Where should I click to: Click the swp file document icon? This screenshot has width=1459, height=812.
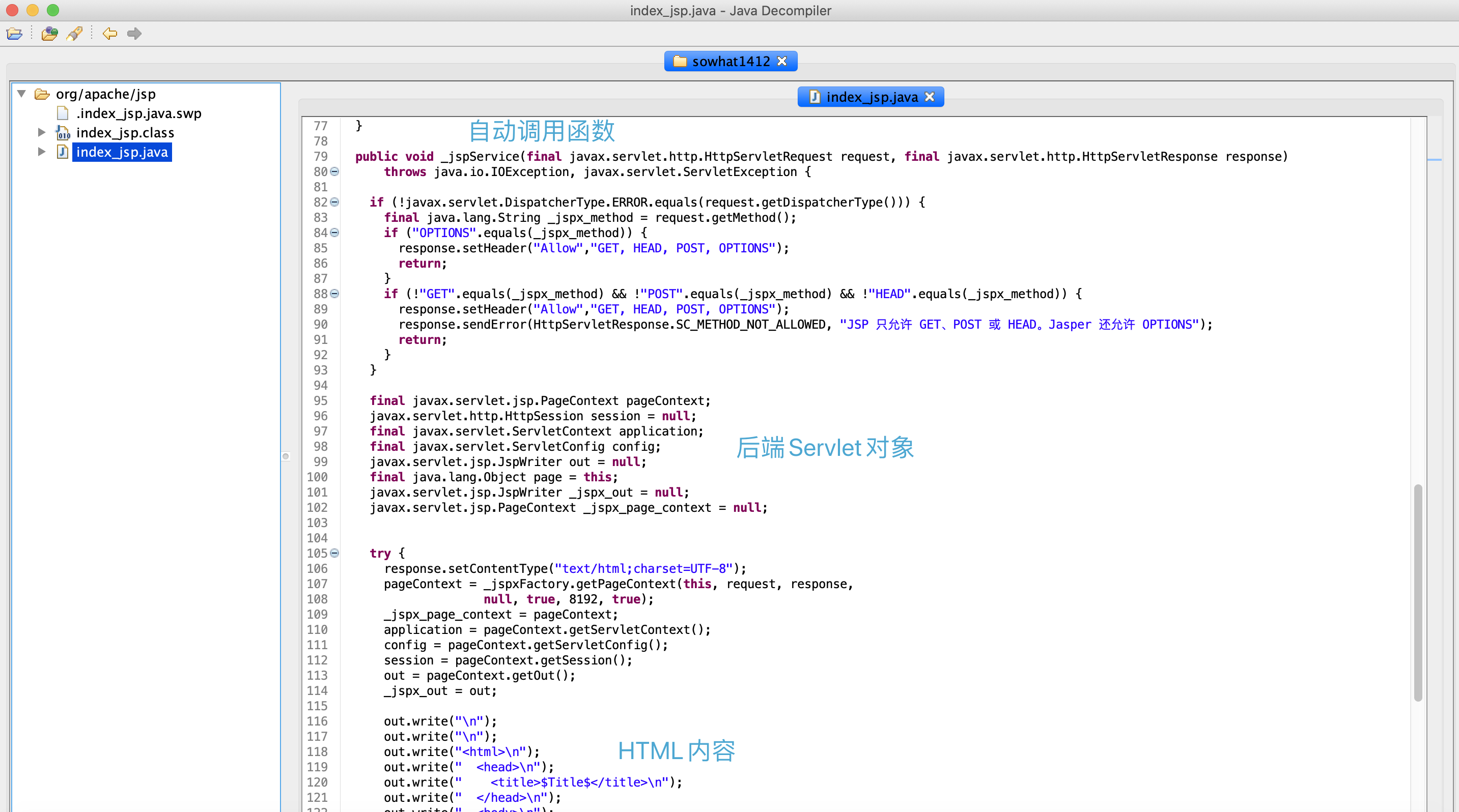63,113
